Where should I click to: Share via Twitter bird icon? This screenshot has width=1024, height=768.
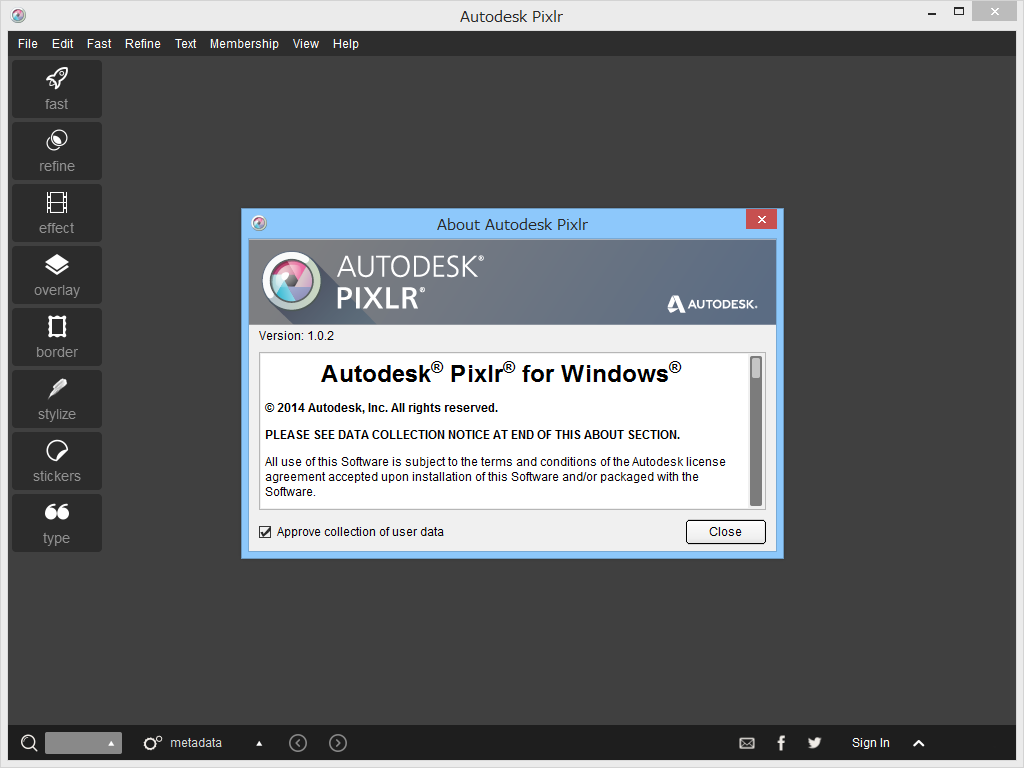(x=814, y=743)
